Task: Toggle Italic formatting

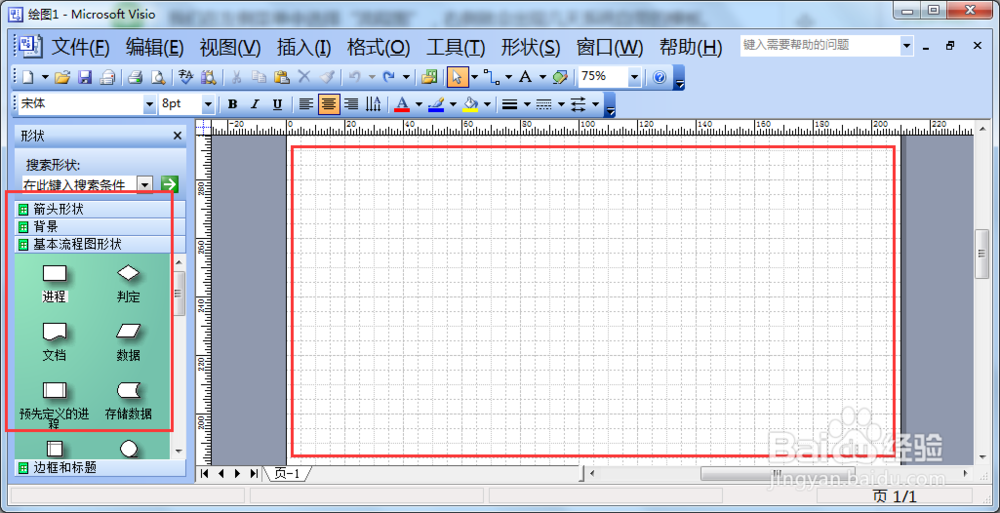Action: point(255,104)
